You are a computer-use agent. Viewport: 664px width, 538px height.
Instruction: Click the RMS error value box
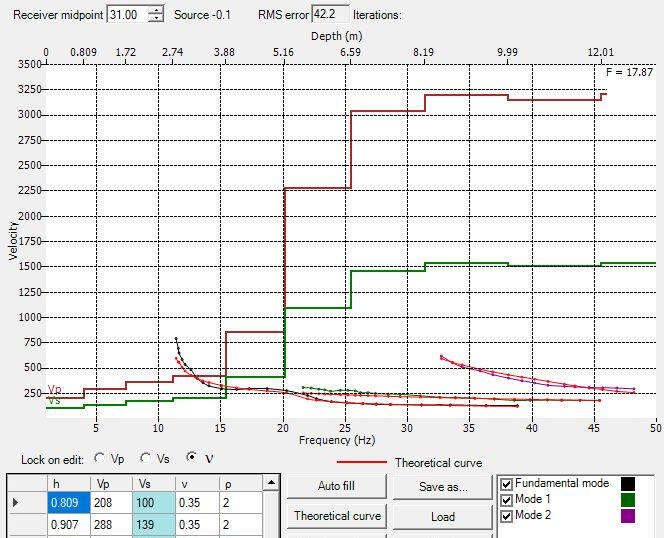329,15
